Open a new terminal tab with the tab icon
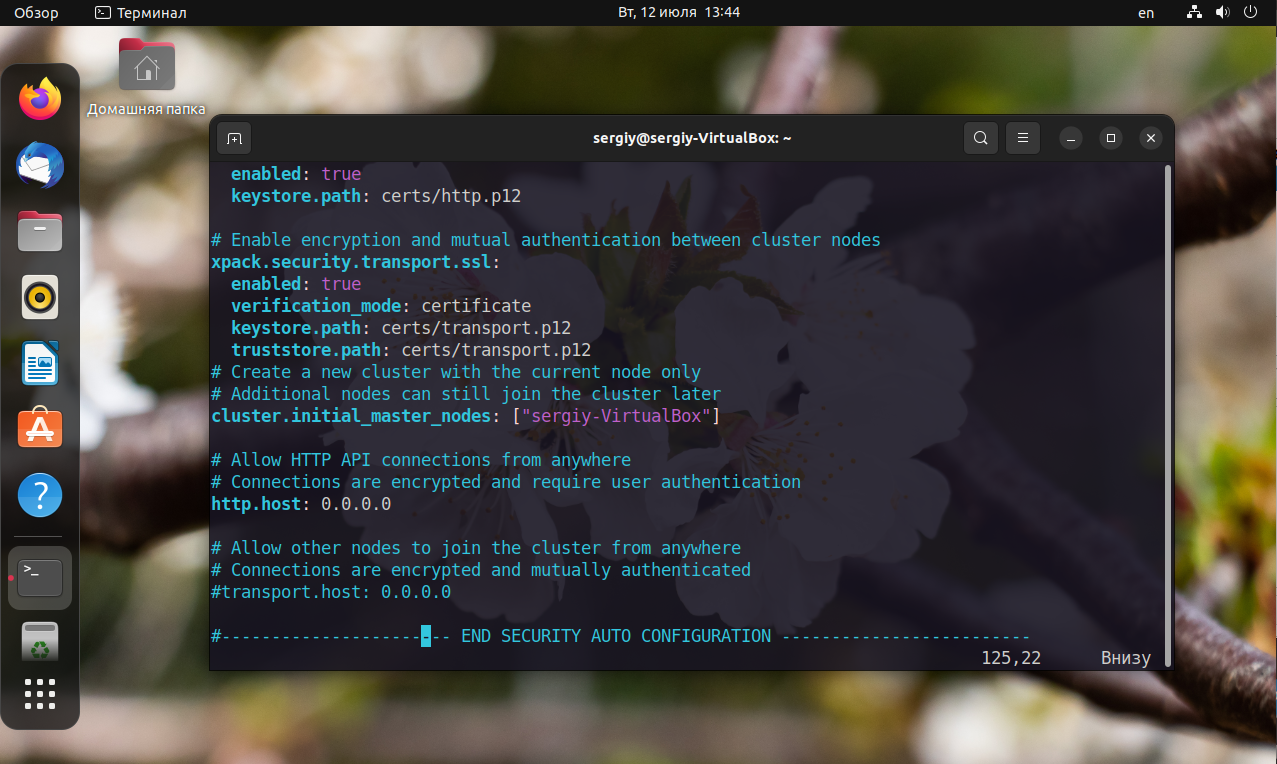Viewport: 1277px width, 764px height. pos(234,138)
